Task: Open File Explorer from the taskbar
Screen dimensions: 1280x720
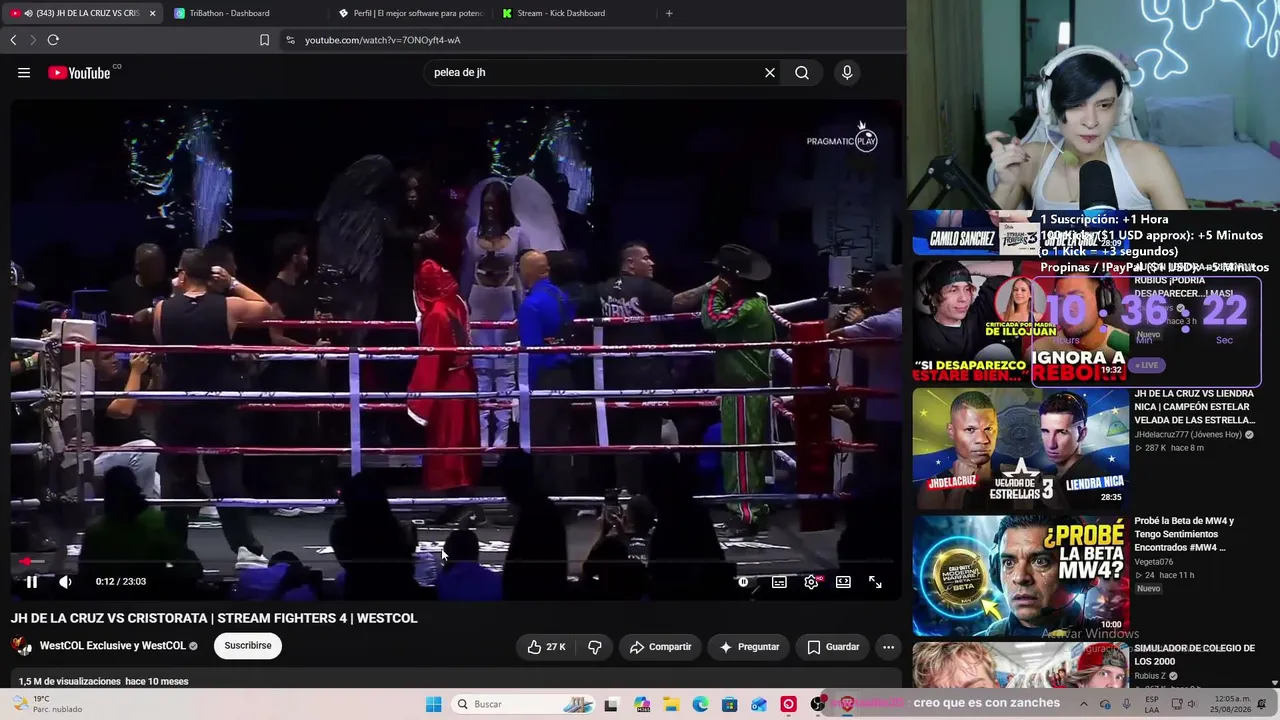Action: pyautogui.click(x=671, y=704)
